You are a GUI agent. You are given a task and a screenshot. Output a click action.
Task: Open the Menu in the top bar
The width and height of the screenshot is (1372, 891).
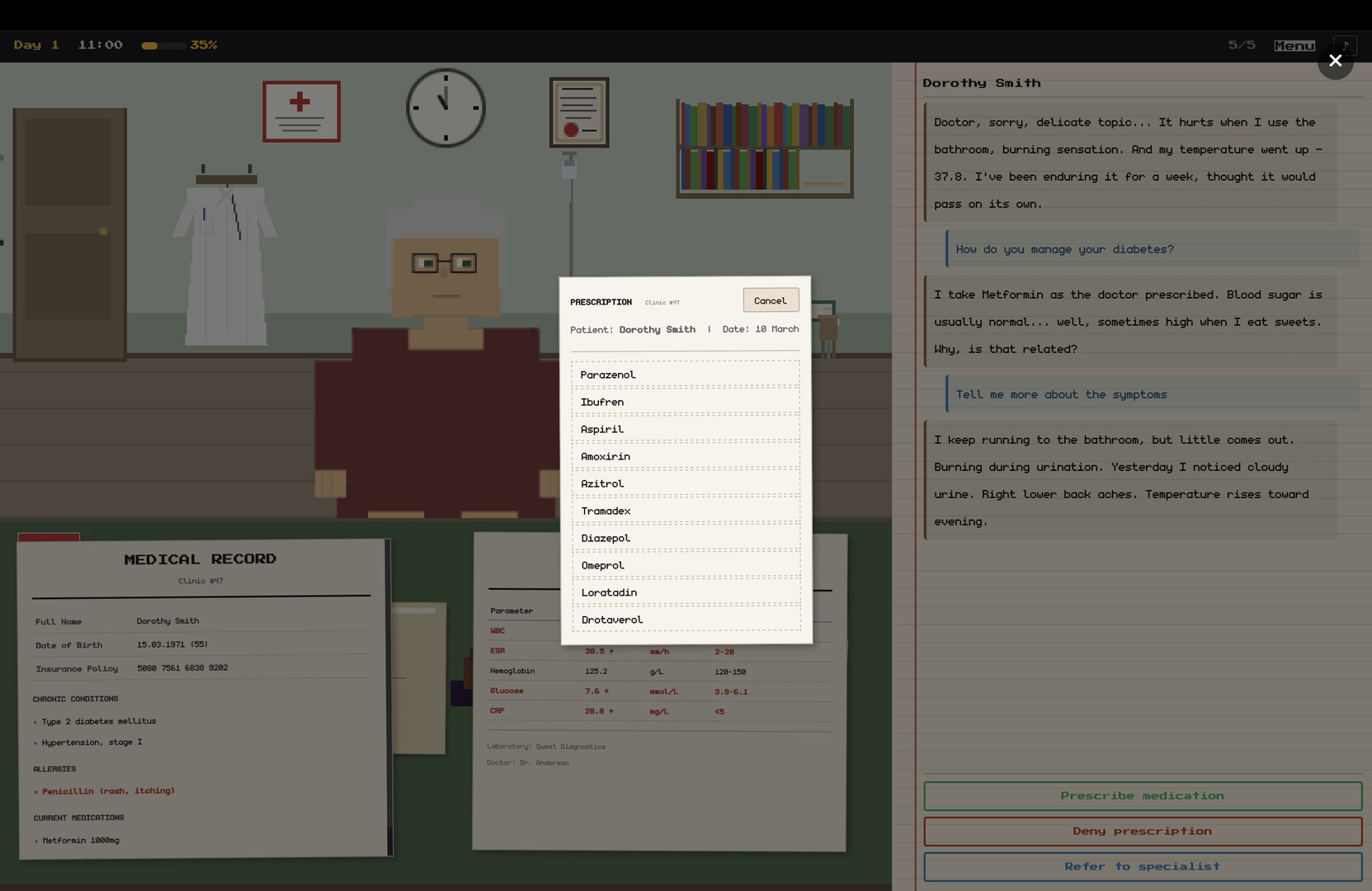[1294, 45]
